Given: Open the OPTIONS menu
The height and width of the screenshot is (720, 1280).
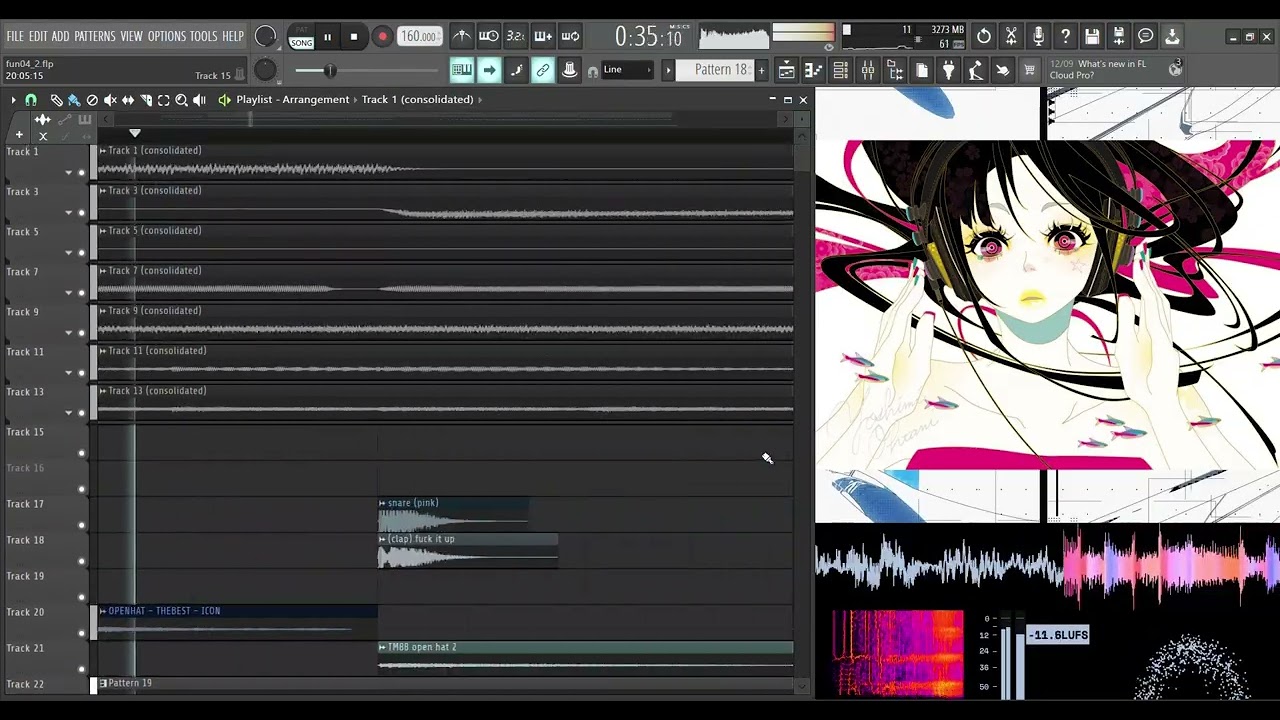Looking at the screenshot, I should [167, 37].
